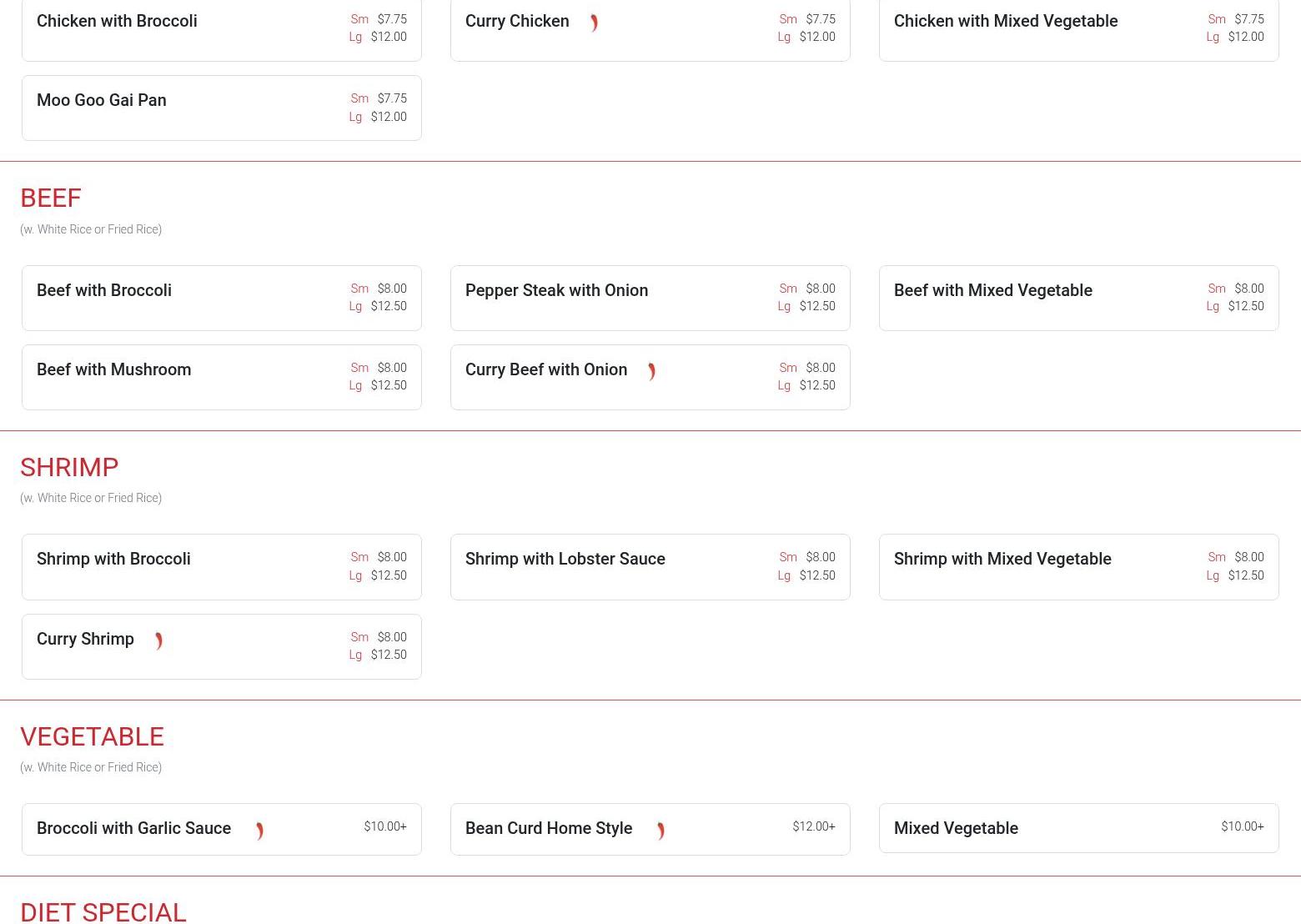Viewport: 1301px width, 924px height.
Task: Click the DIET SPECIAL heading
Action: pyautogui.click(x=103, y=911)
